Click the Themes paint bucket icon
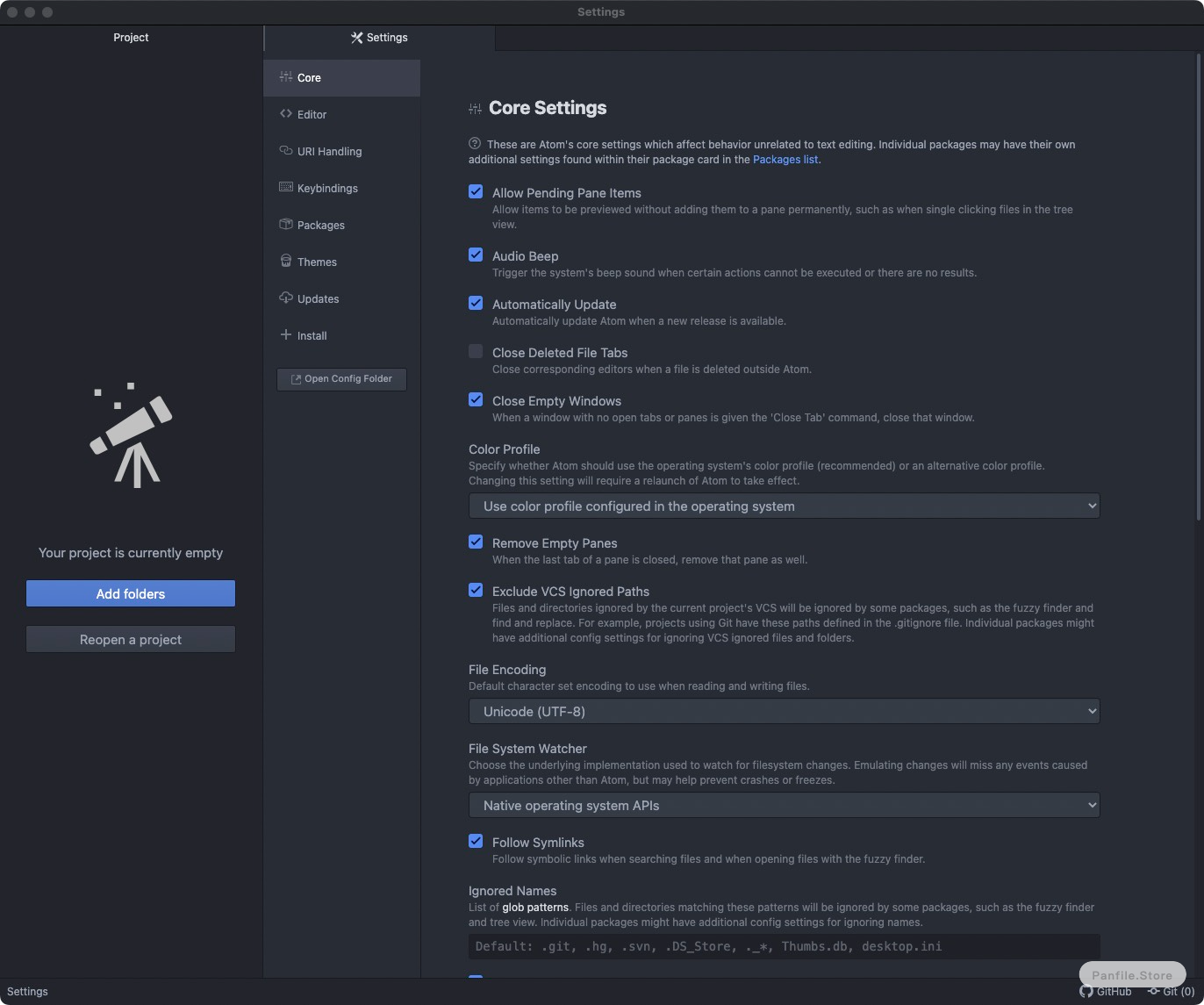The height and width of the screenshot is (1005, 1204). tap(285, 262)
